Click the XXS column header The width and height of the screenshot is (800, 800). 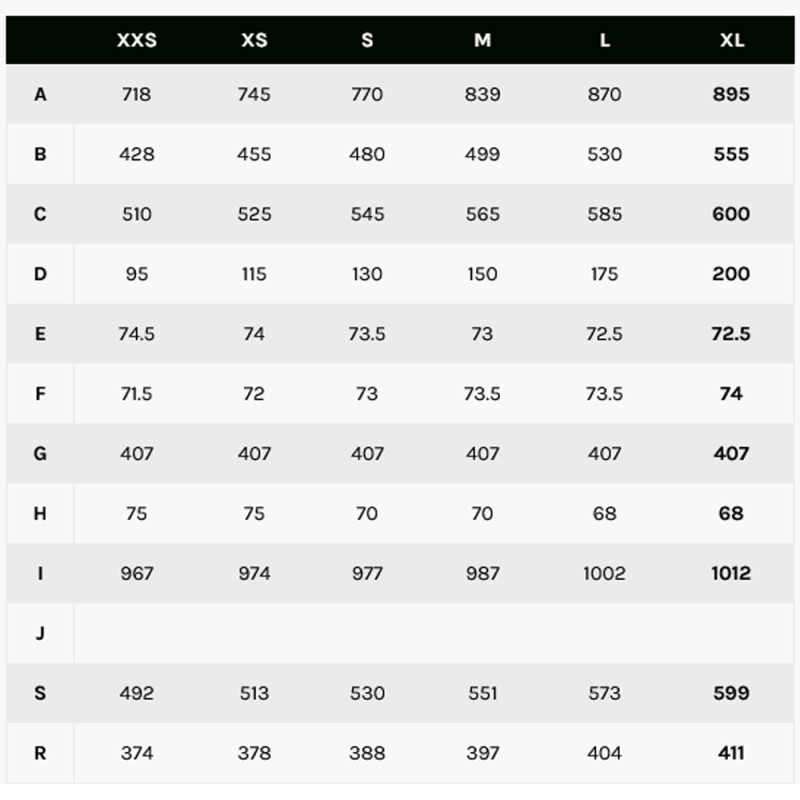tap(137, 41)
